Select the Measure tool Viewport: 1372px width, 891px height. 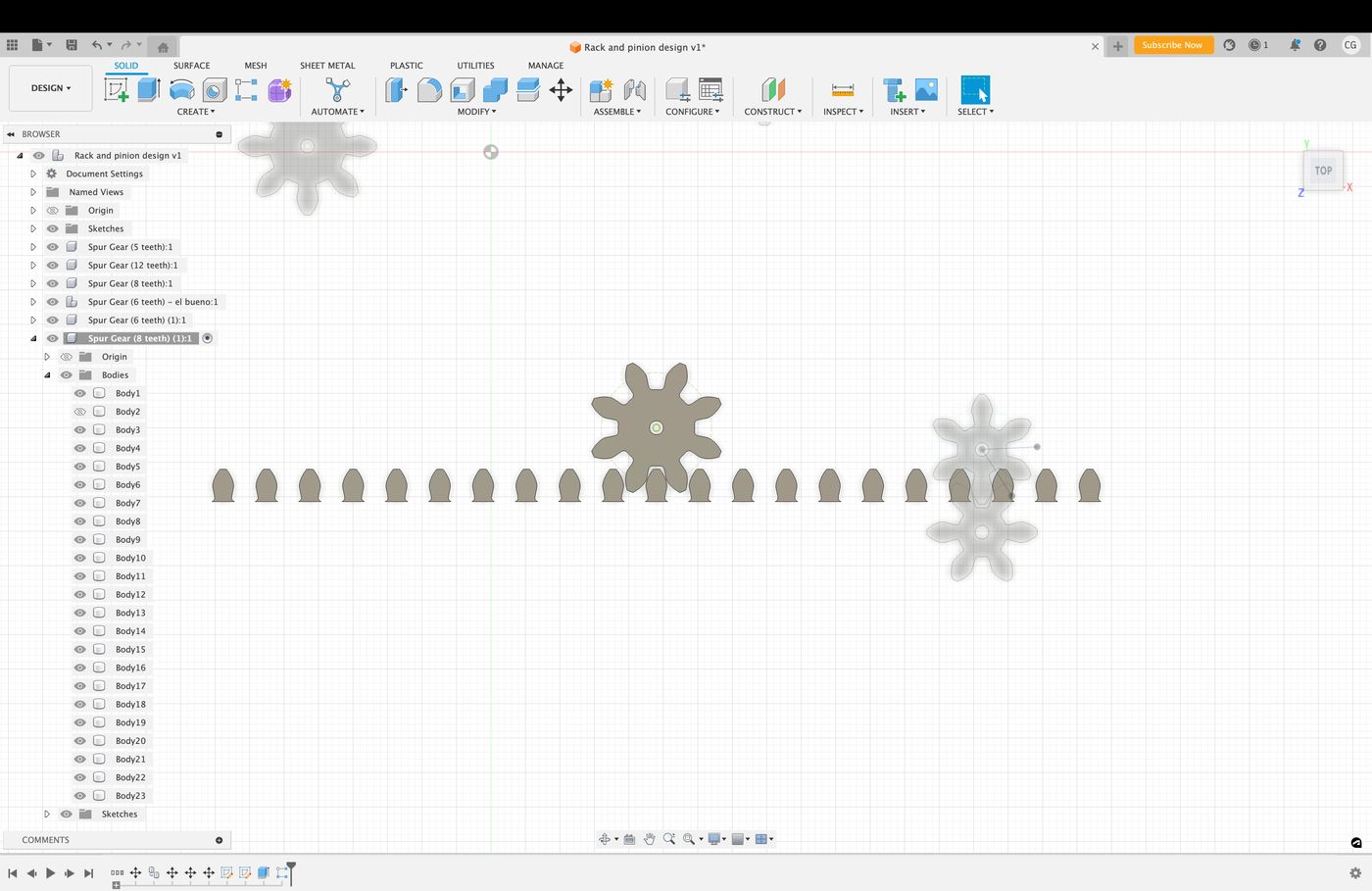pos(843,90)
